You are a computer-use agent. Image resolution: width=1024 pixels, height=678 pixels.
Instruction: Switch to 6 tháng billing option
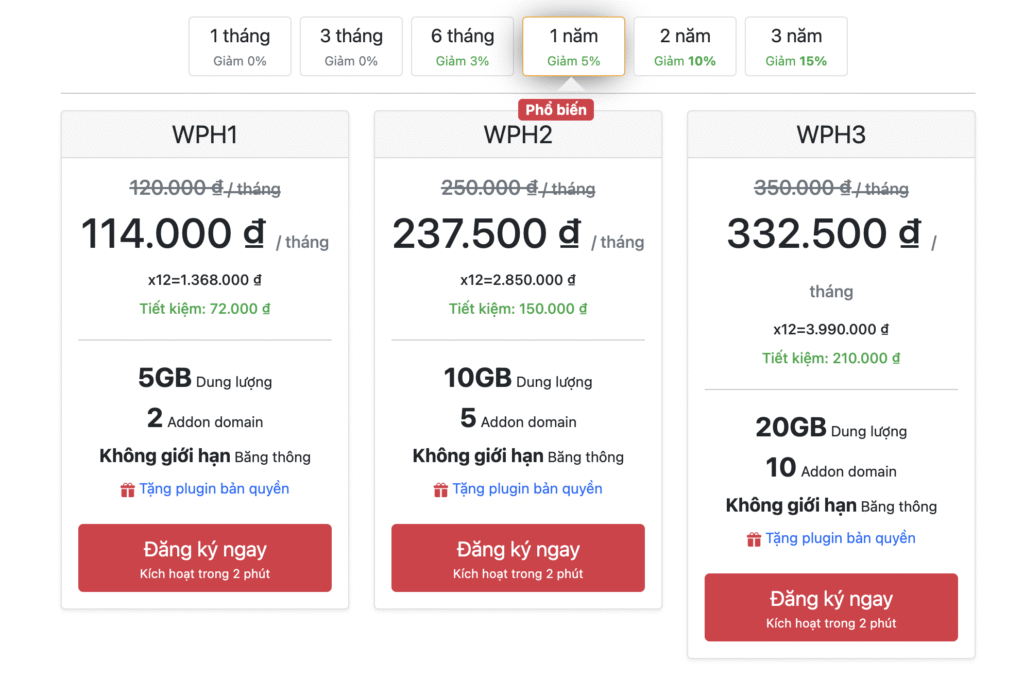pos(462,47)
